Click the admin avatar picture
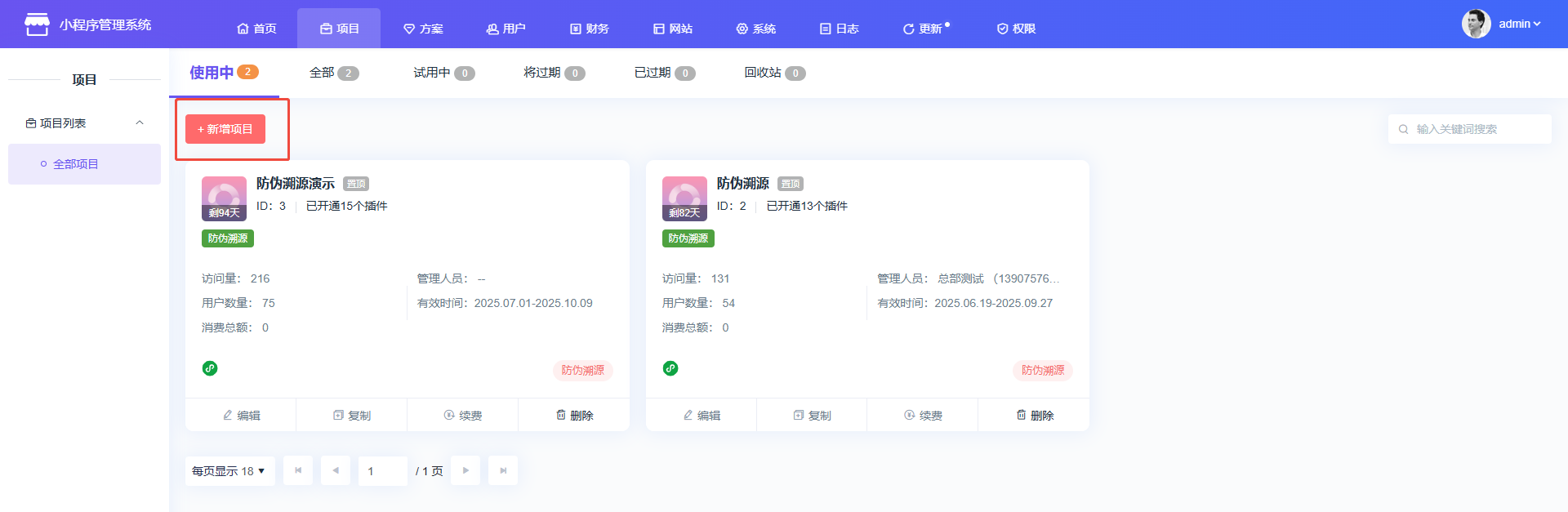 [1476, 24]
